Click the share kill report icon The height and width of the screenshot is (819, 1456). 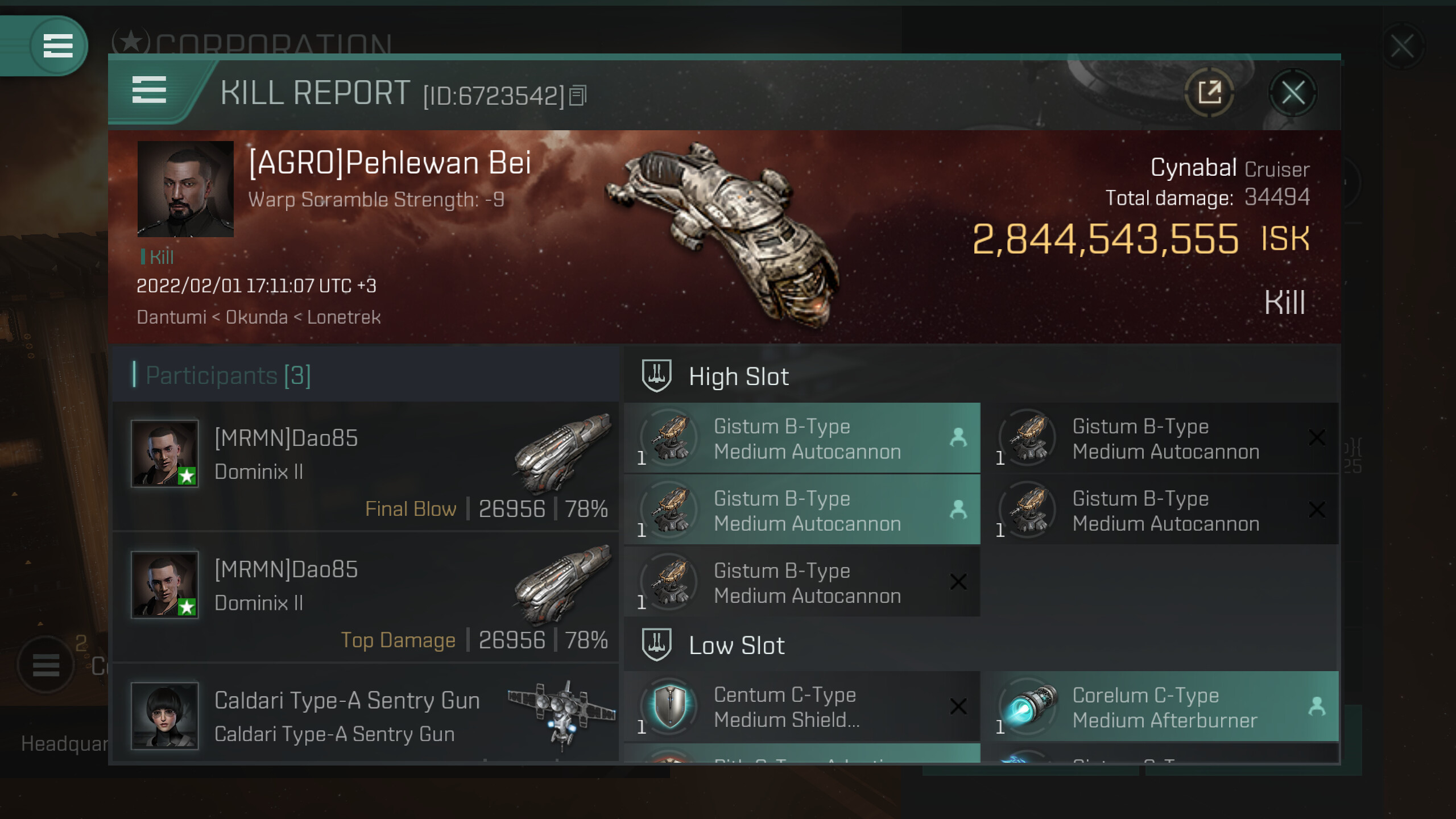pyautogui.click(x=1209, y=93)
